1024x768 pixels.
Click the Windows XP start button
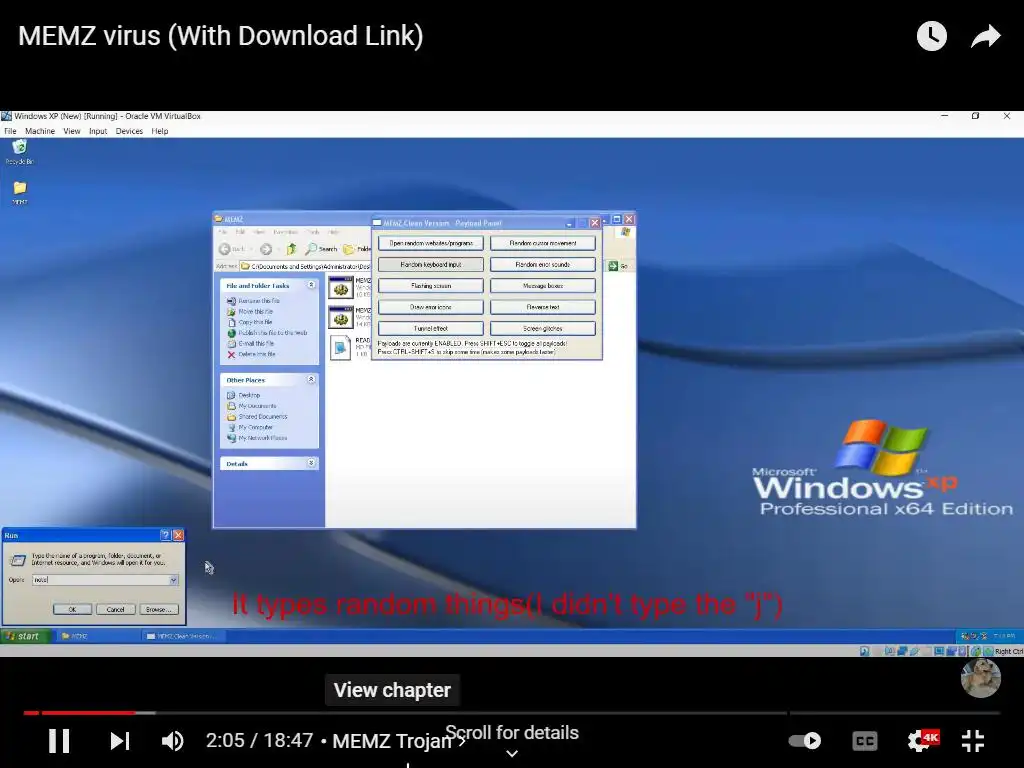coord(25,635)
